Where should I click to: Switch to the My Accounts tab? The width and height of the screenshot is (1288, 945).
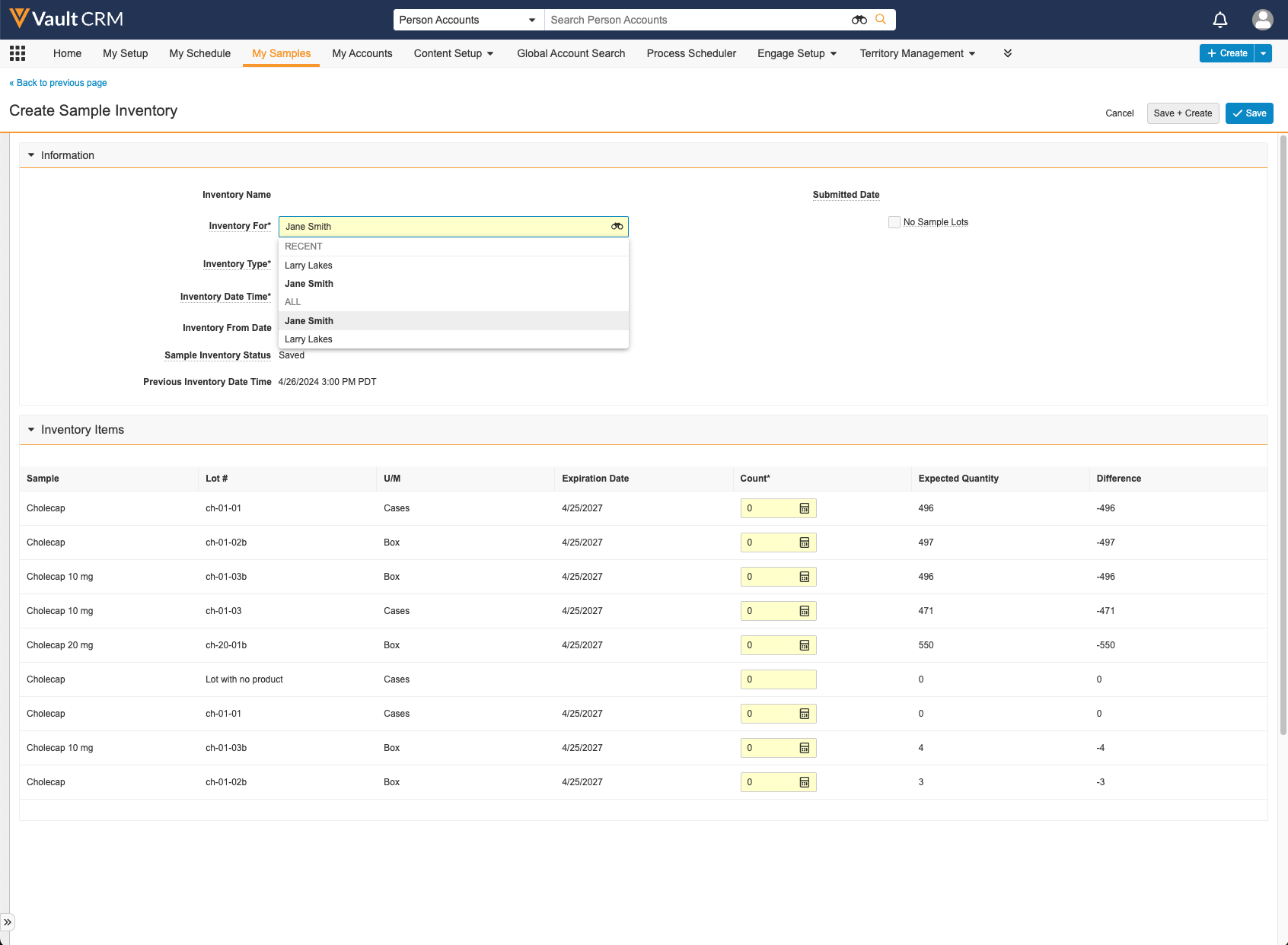click(362, 53)
